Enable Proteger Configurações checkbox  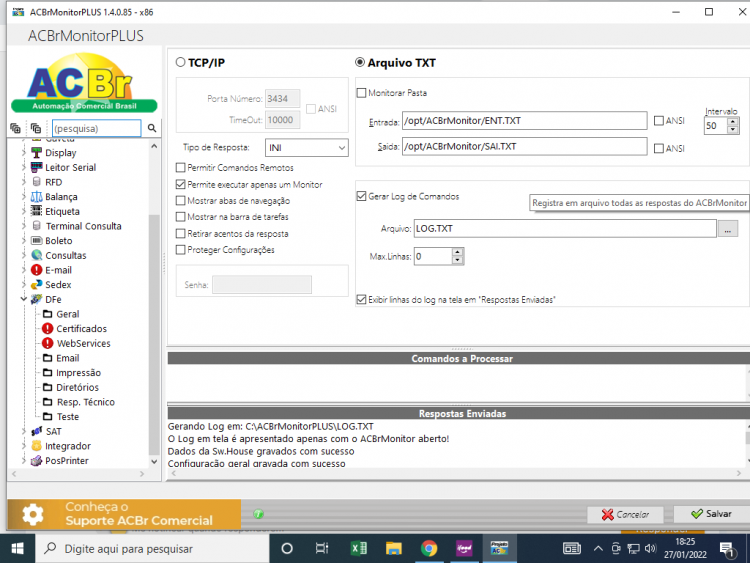click(180, 250)
